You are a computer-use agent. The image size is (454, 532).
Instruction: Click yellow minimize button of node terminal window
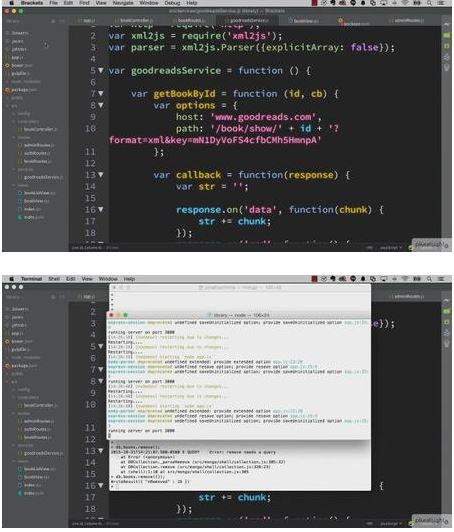click(x=118, y=315)
